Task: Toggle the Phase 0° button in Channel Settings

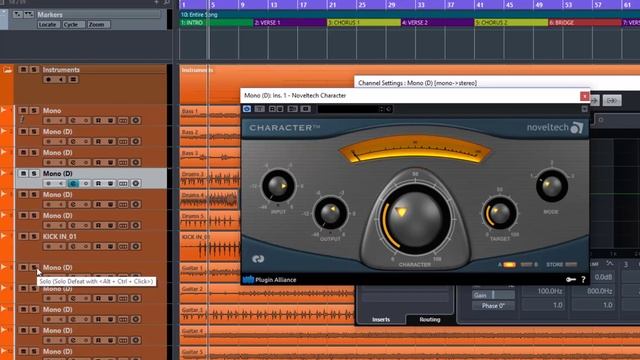Action: pos(493,306)
